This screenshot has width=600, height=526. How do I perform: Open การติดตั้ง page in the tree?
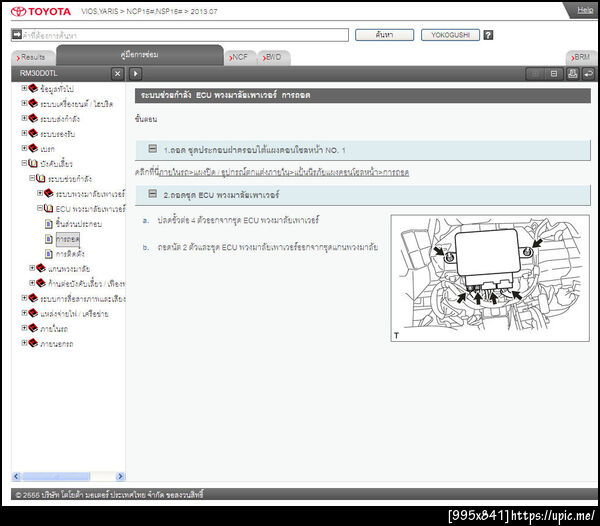tap(70, 254)
